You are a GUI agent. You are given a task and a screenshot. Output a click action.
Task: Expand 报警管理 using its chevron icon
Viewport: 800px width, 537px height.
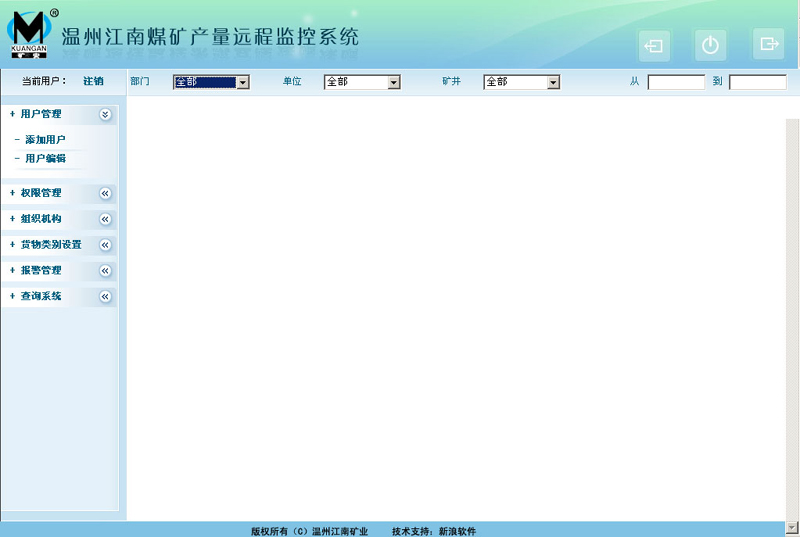(x=105, y=271)
